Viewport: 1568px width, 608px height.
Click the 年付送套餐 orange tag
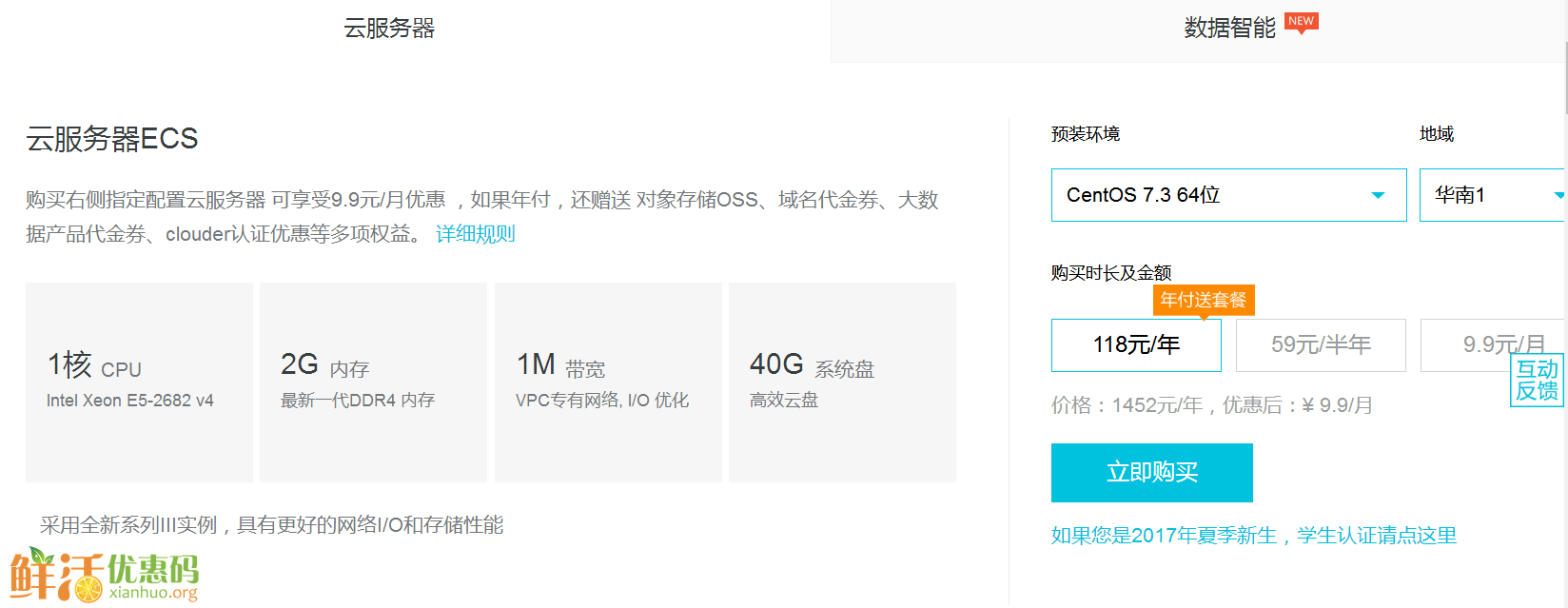tap(1204, 300)
